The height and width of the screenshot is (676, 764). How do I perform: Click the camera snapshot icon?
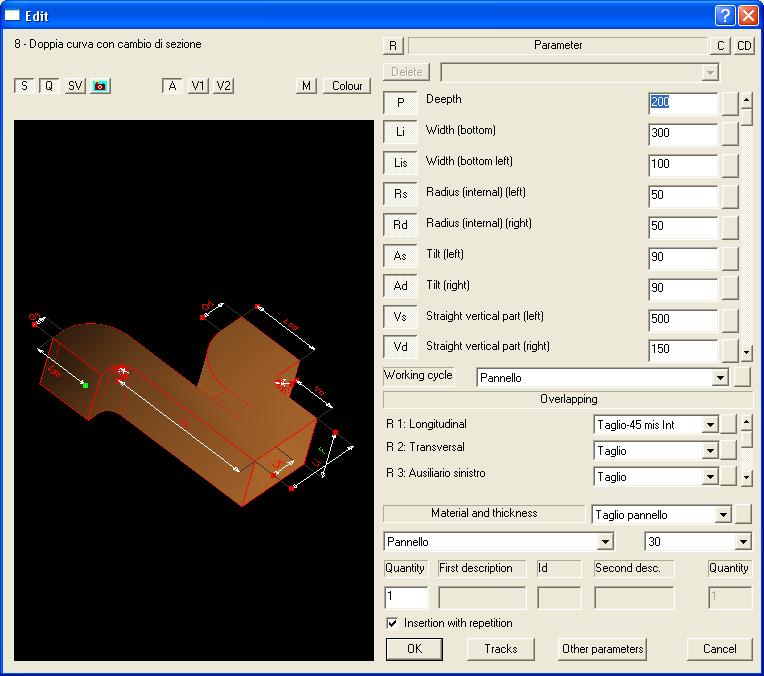tap(100, 86)
